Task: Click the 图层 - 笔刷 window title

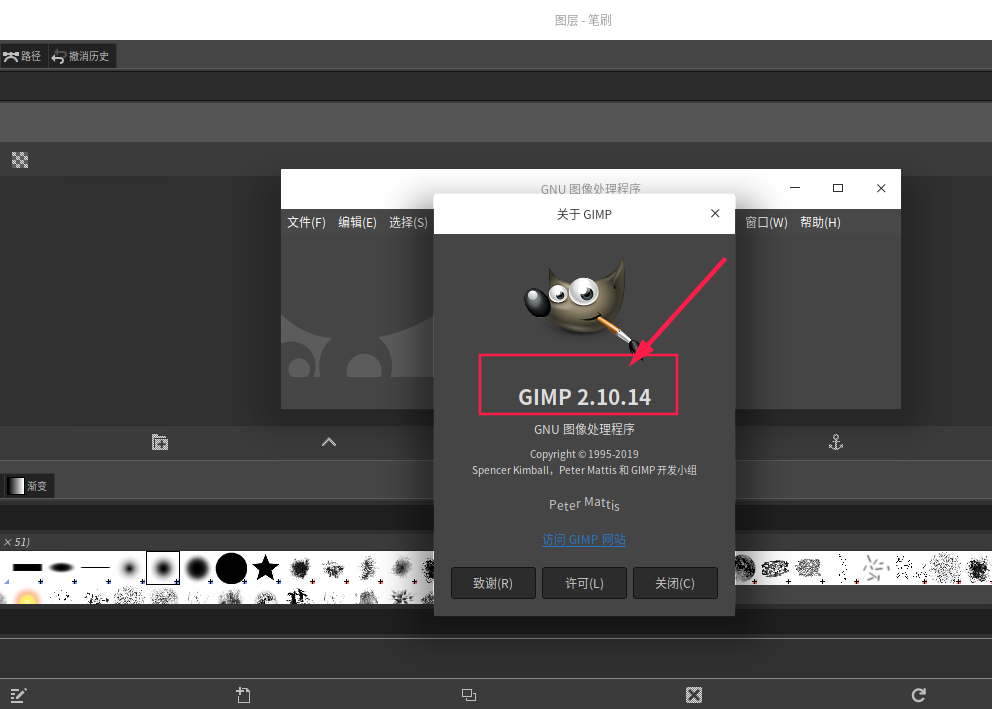Action: coord(583,20)
